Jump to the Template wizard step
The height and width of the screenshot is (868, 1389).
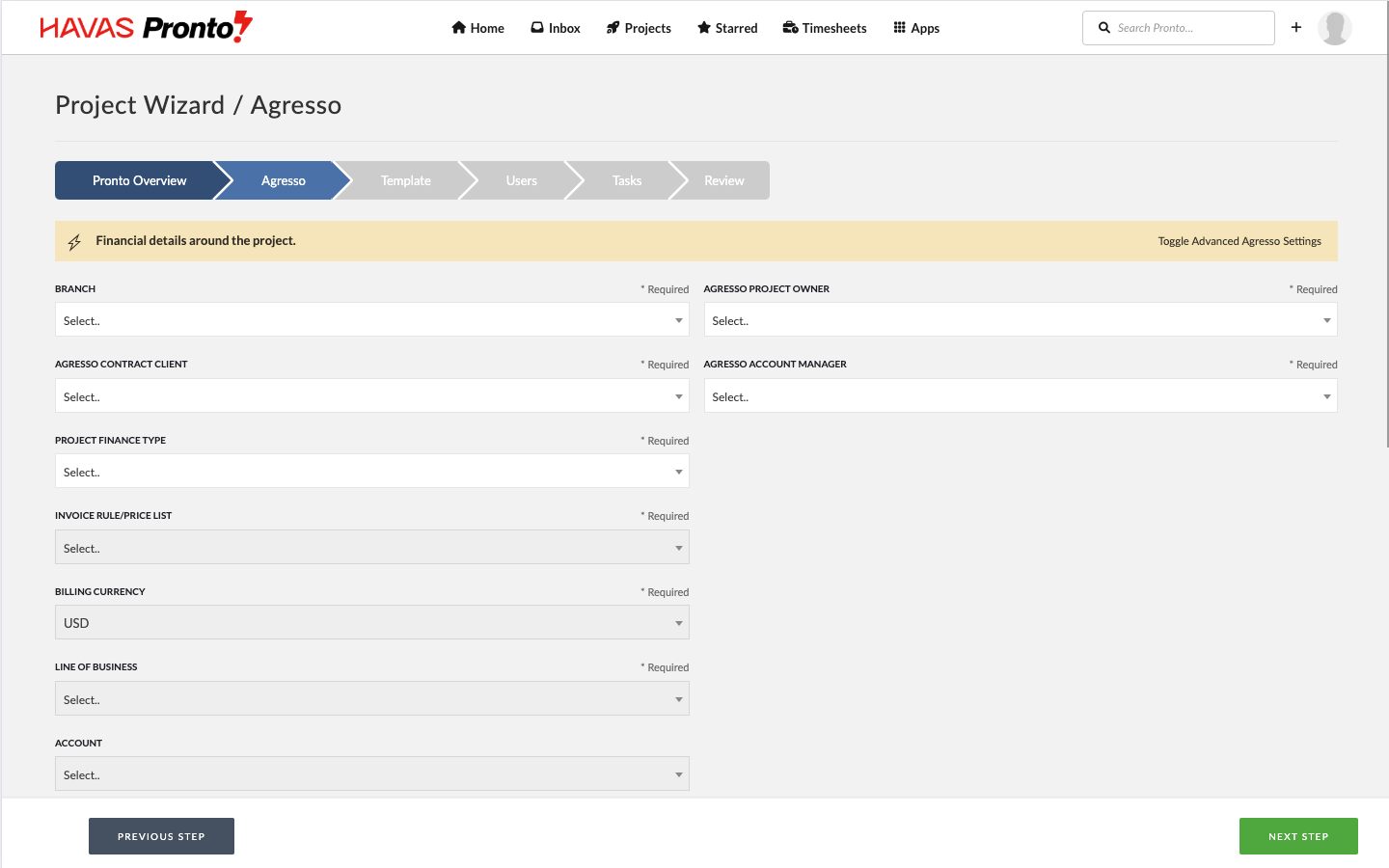tap(405, 180)
